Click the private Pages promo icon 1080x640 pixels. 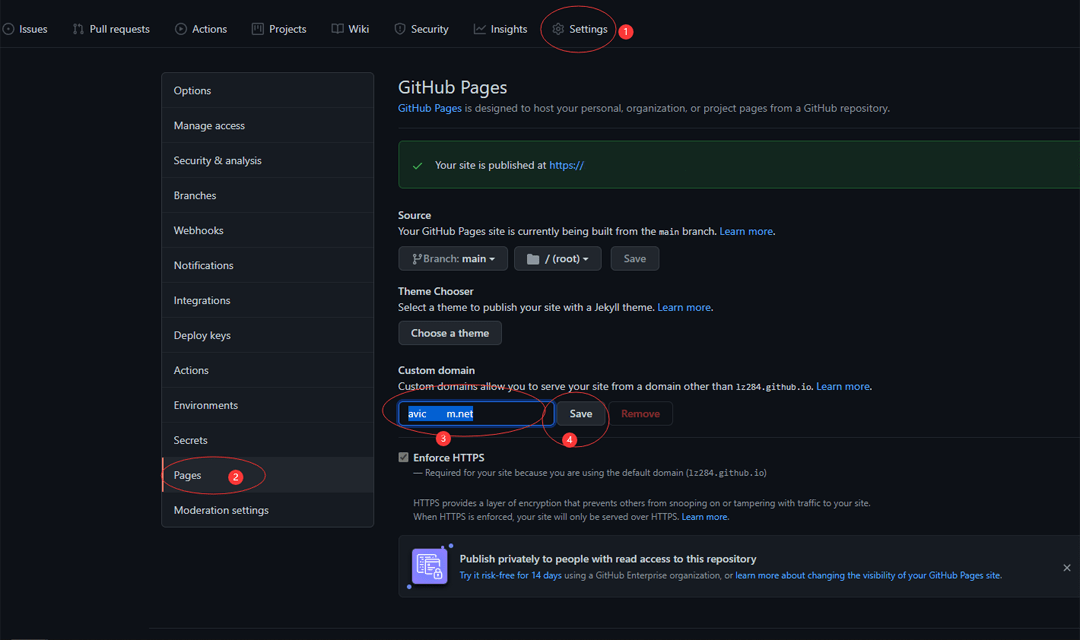tap(429, 566)
